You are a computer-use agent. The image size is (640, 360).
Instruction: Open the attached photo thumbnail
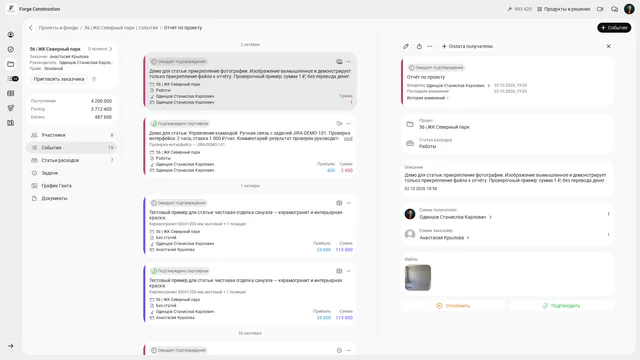[418, 278]
